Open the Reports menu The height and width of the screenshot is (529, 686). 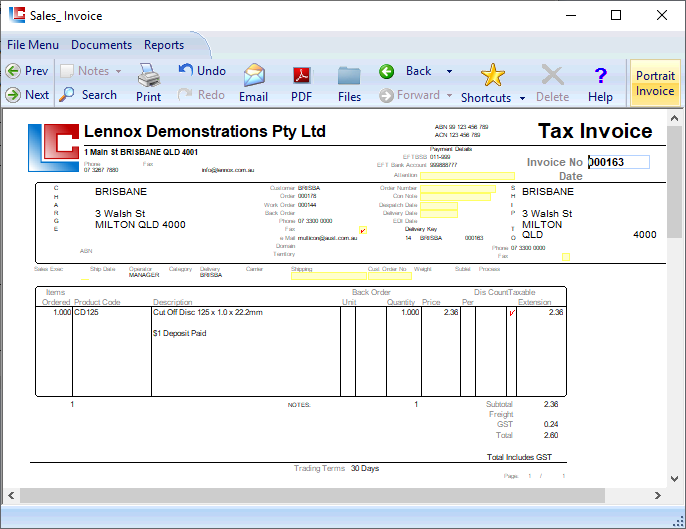click(164, 45)
